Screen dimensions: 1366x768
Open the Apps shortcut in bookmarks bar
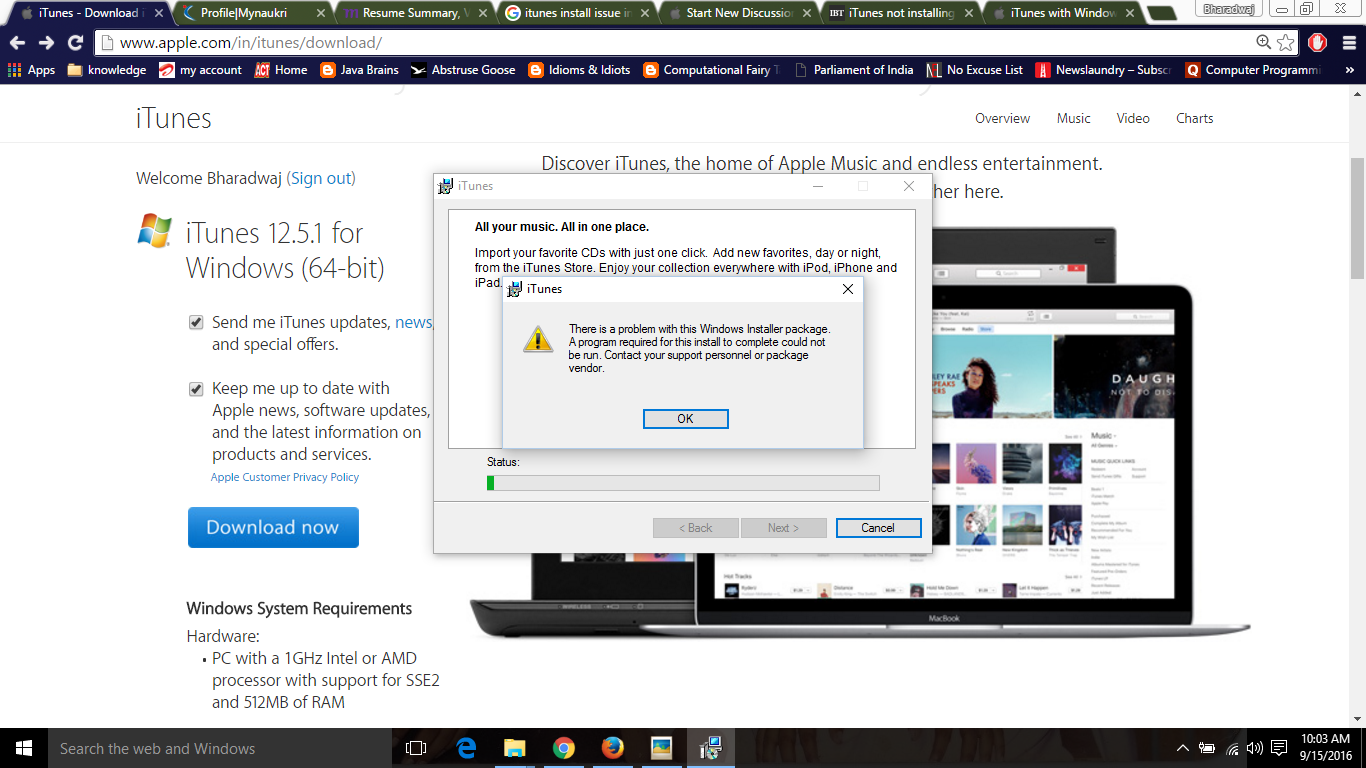(31, 70)
